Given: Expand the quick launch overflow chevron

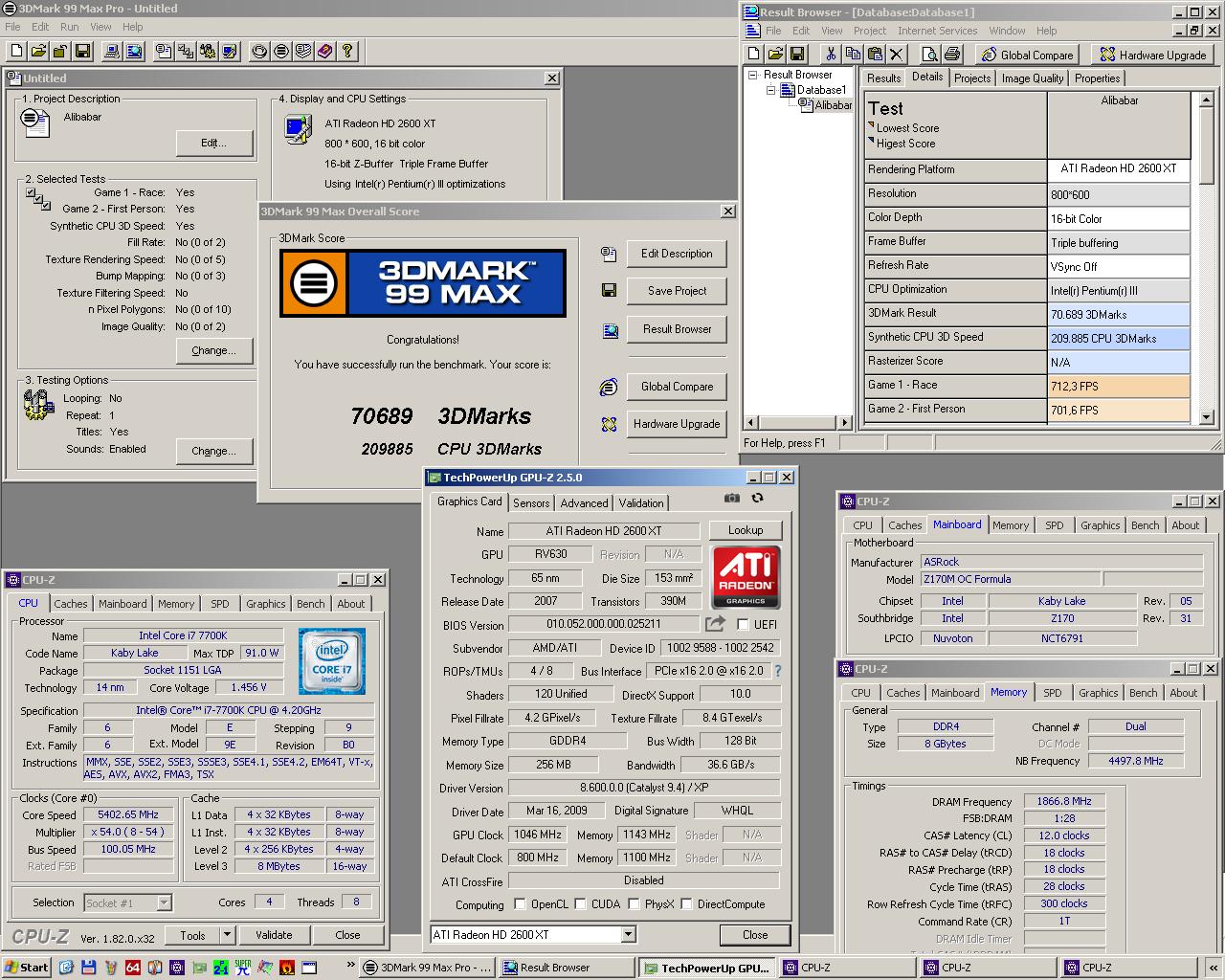Looking at the screenshot, I should [350, 967].
